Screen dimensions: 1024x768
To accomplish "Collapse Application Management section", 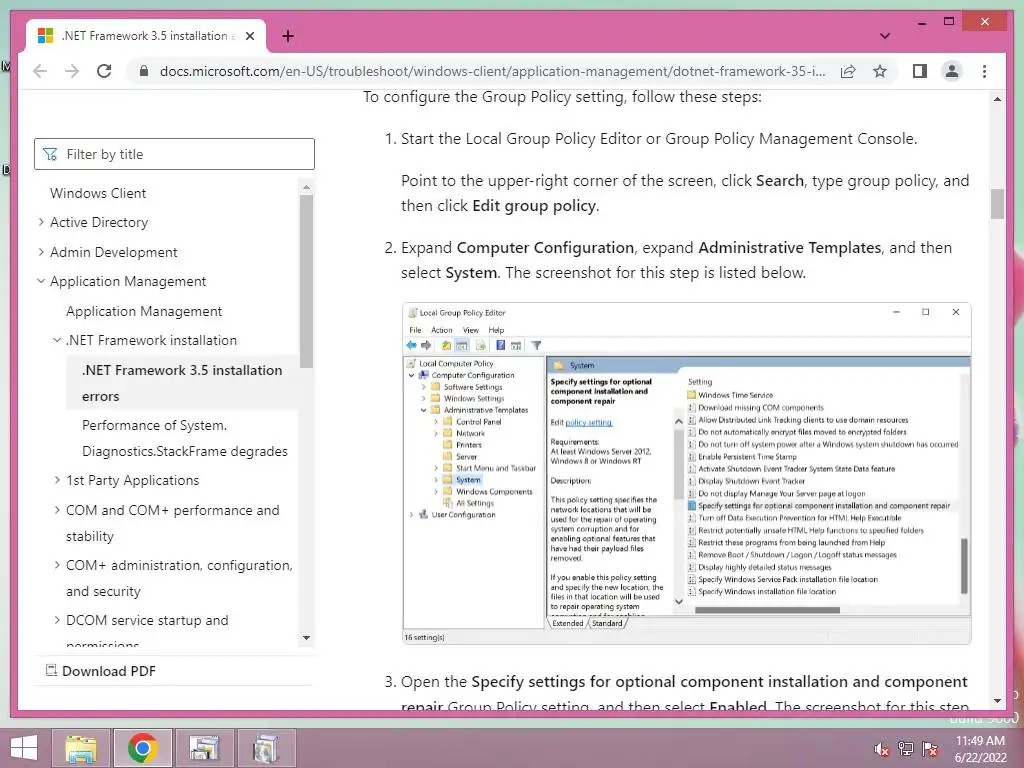I will pos(41,281).
